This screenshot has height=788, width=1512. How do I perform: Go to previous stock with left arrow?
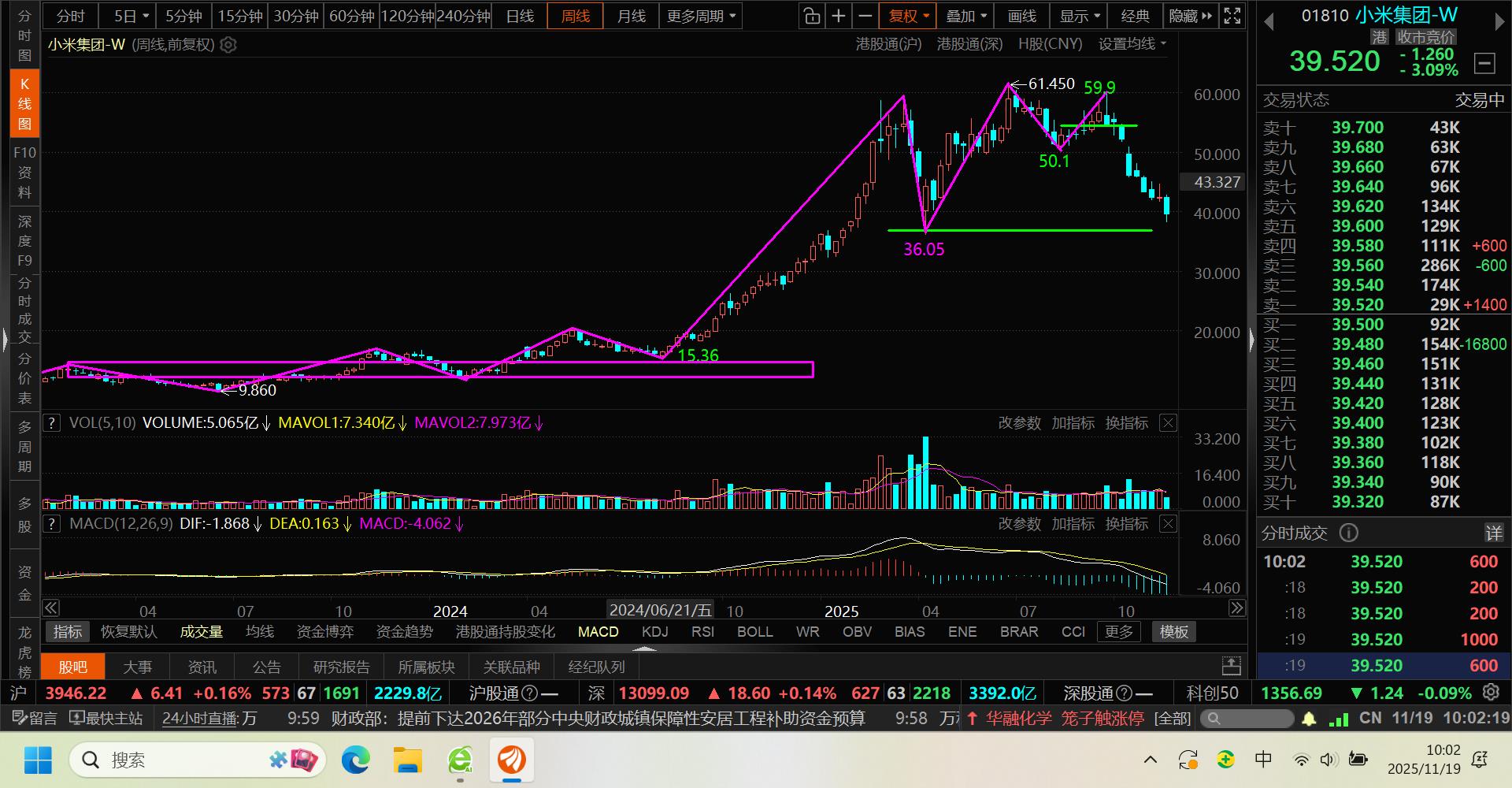coord(1269,22)
